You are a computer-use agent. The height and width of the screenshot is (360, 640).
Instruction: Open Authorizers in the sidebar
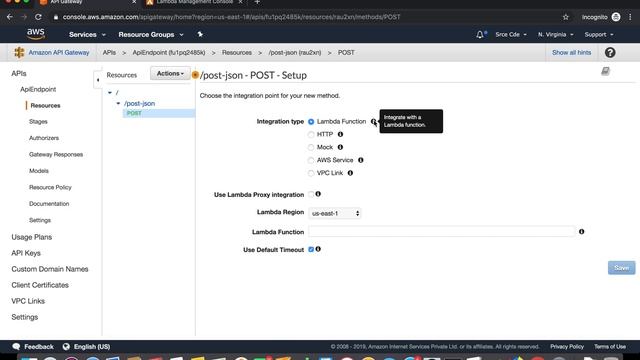pos(44,138)
